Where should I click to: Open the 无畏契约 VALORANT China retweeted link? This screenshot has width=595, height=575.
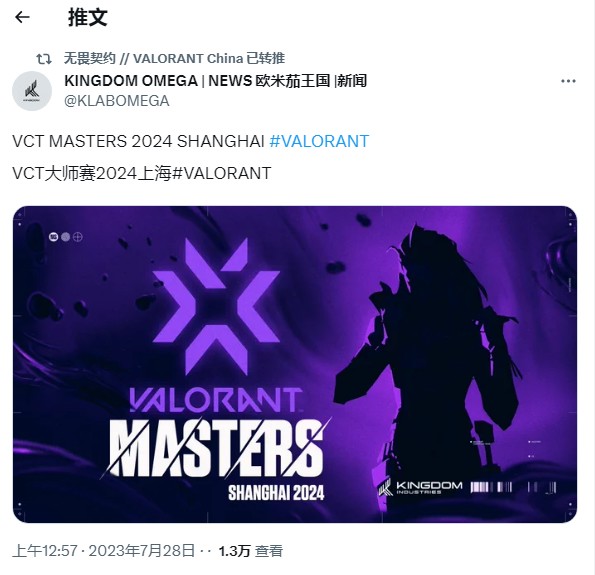coord(174,58)
